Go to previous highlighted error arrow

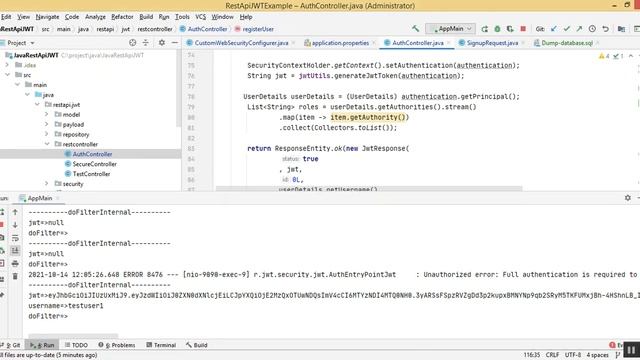[631, 56]
